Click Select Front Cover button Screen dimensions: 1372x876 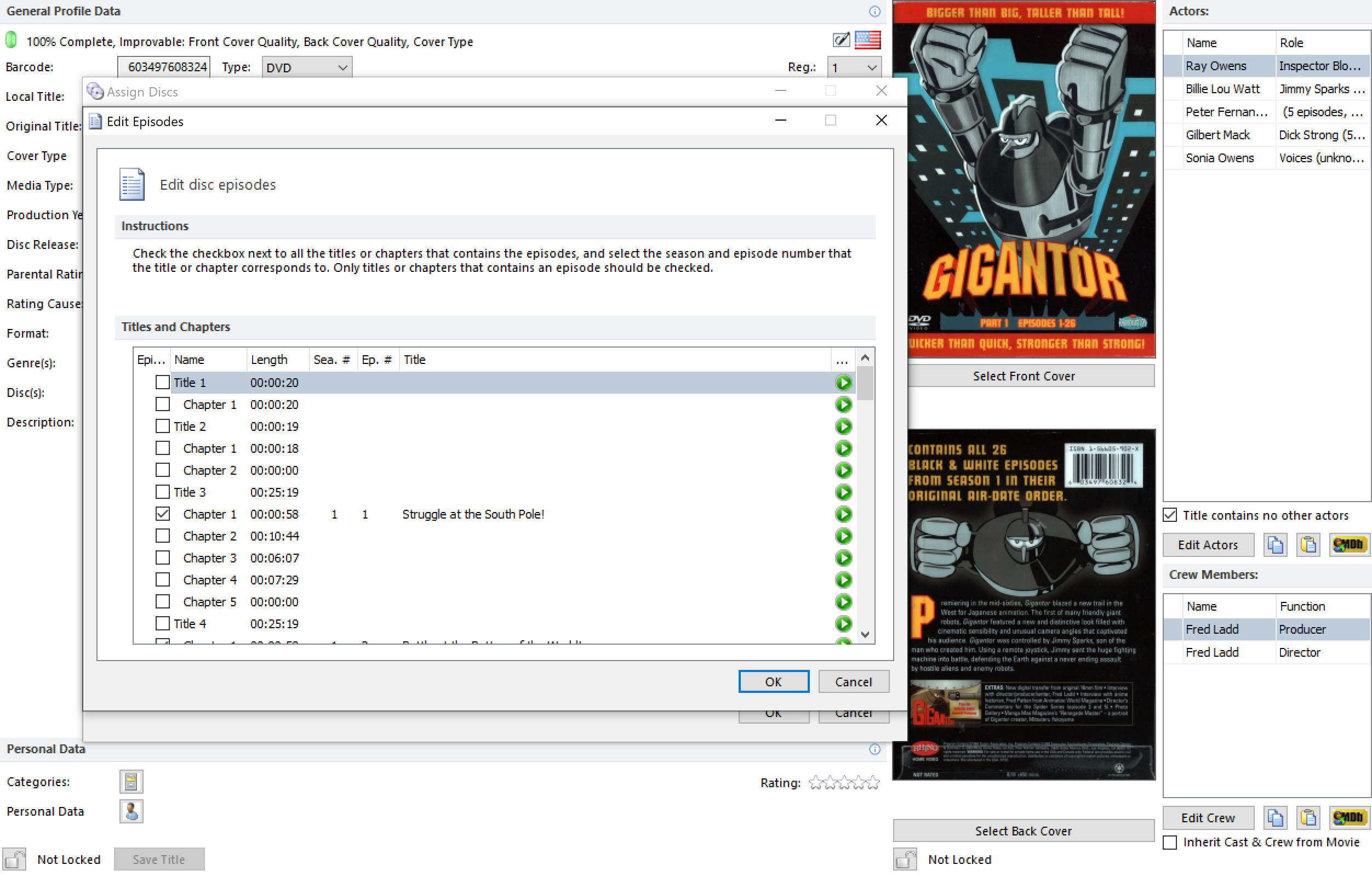pos(1024,376)
